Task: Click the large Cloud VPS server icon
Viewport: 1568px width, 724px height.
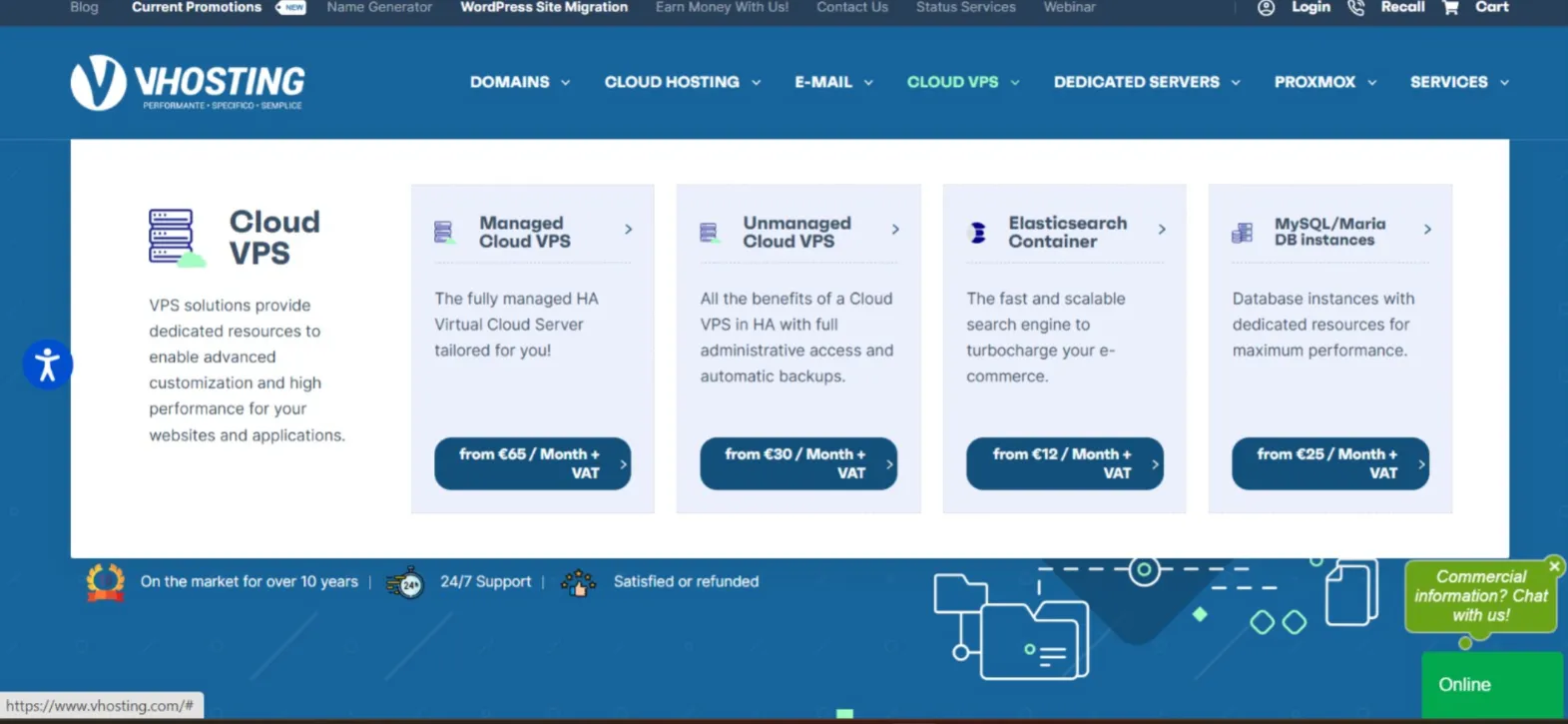Action: (x=177, y=238)
